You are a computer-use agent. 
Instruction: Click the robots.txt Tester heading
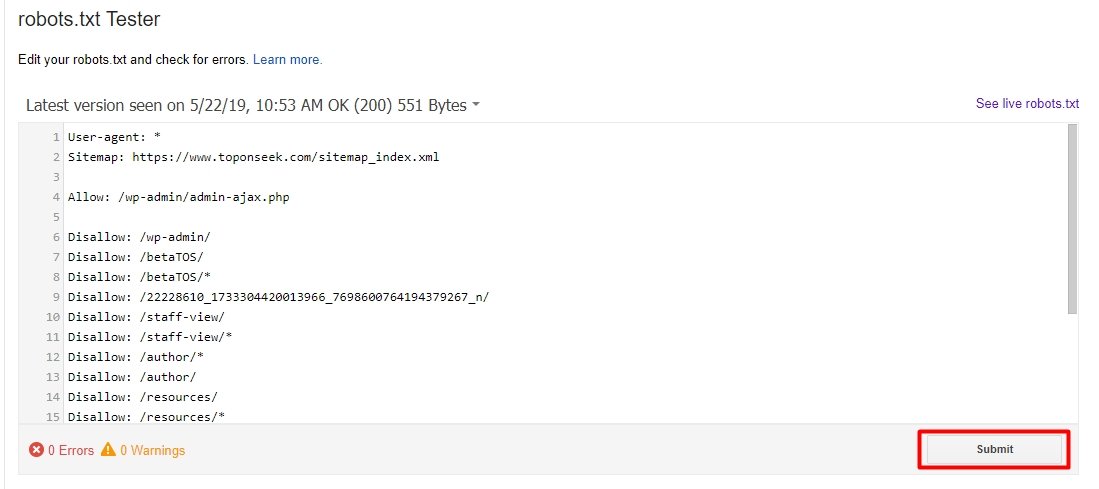(89, 19)
